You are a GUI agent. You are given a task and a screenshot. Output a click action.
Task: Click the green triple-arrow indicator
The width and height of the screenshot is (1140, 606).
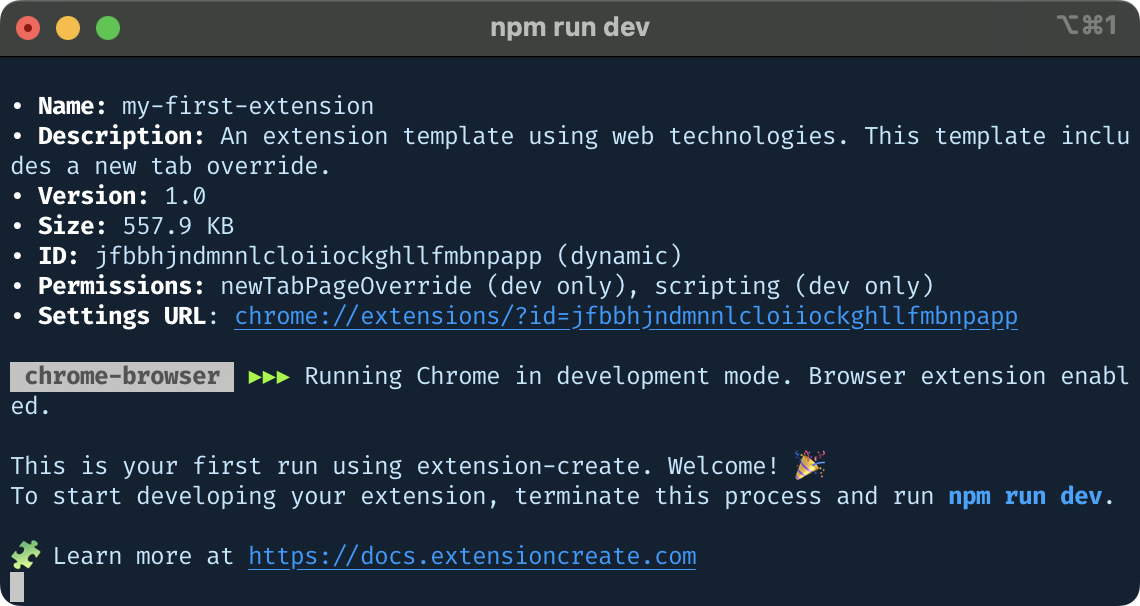click(269, 377)
